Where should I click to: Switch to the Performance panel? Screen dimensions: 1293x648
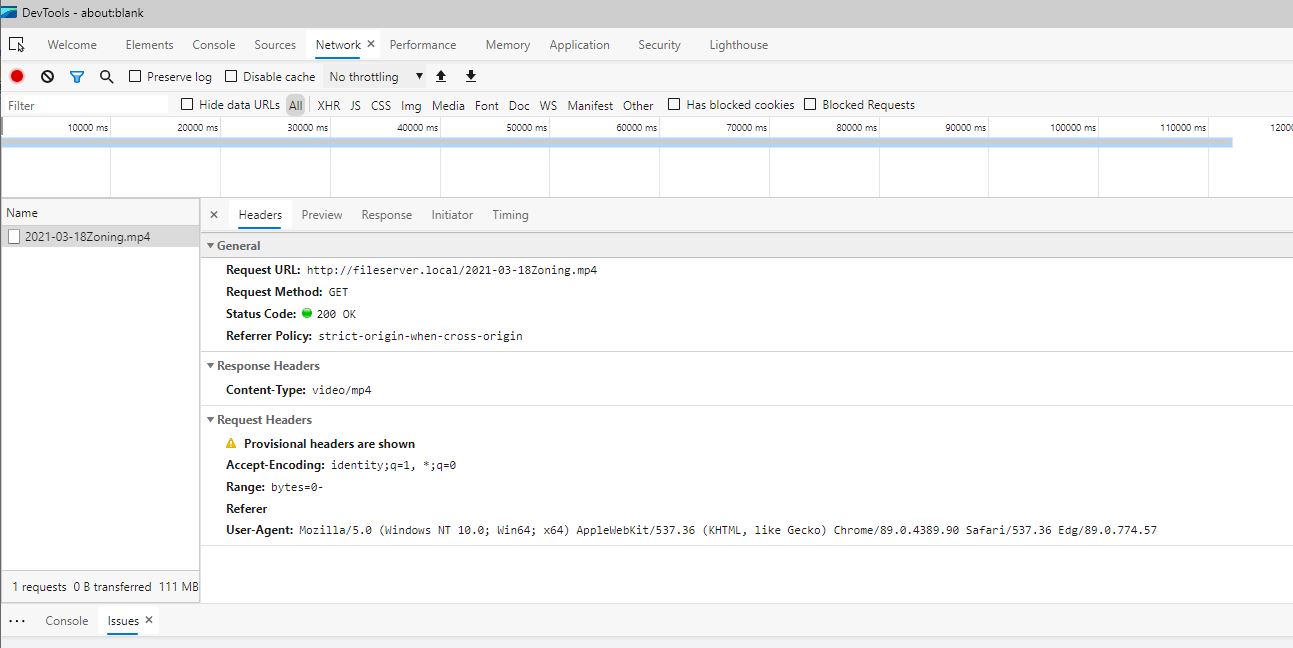tap(423, 44)
